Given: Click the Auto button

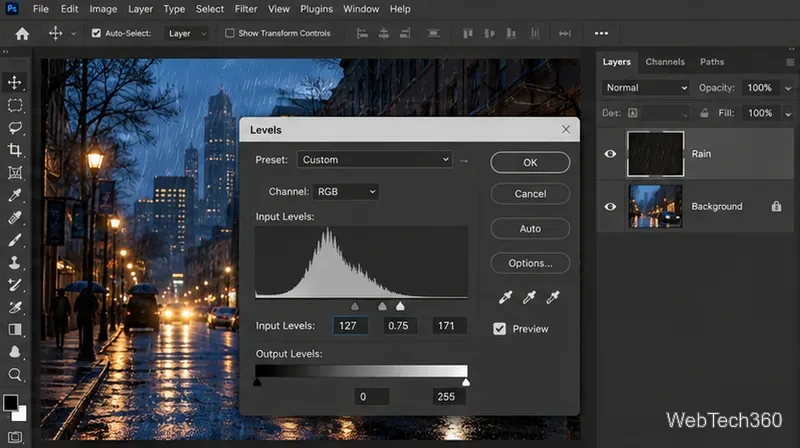Looking at the screenshot, I should click(x=530, y=229).
